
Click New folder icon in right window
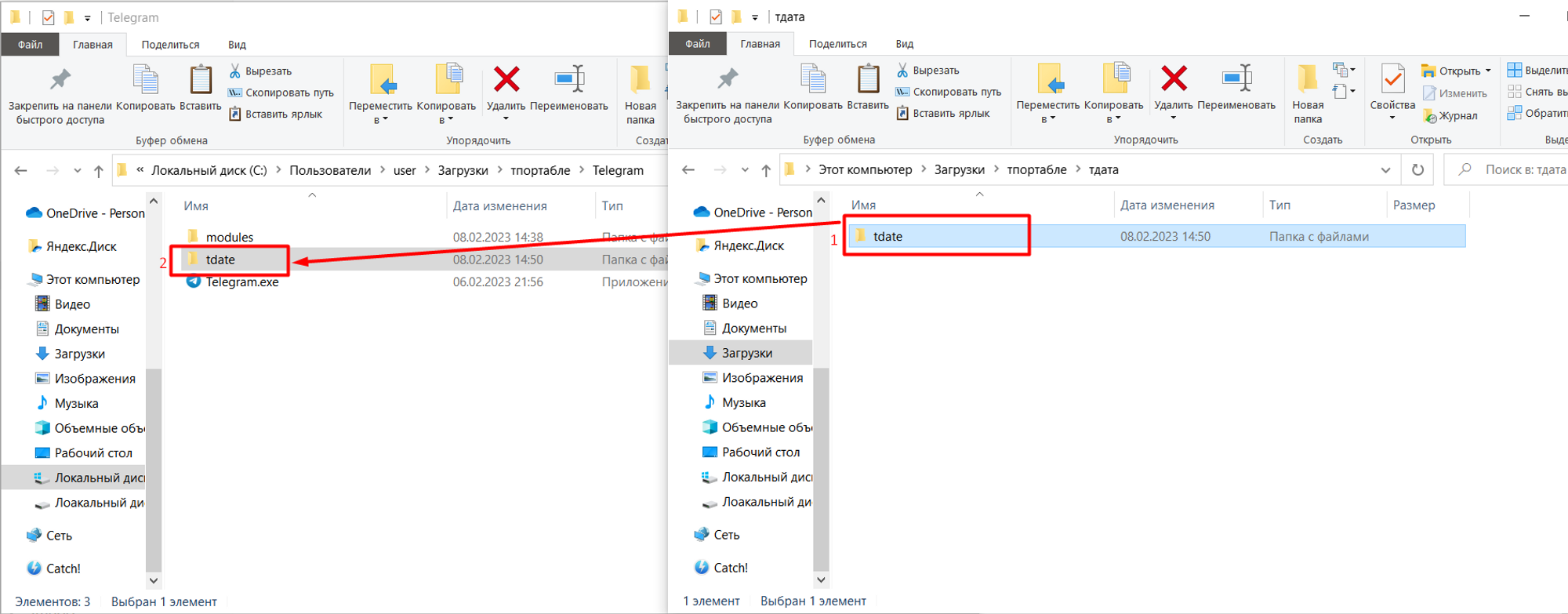pyautogui.click(x=1307, y=79)
